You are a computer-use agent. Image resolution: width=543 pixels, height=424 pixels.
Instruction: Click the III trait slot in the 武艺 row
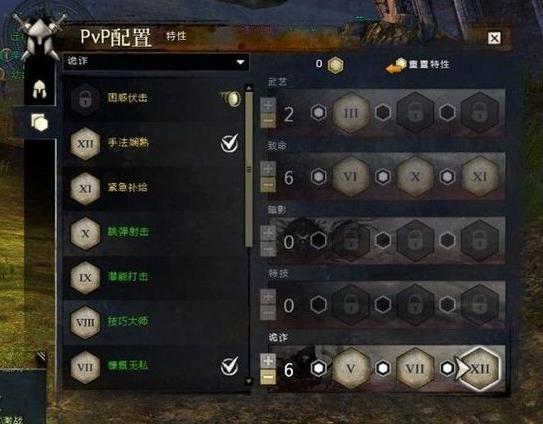click(351, 113)
